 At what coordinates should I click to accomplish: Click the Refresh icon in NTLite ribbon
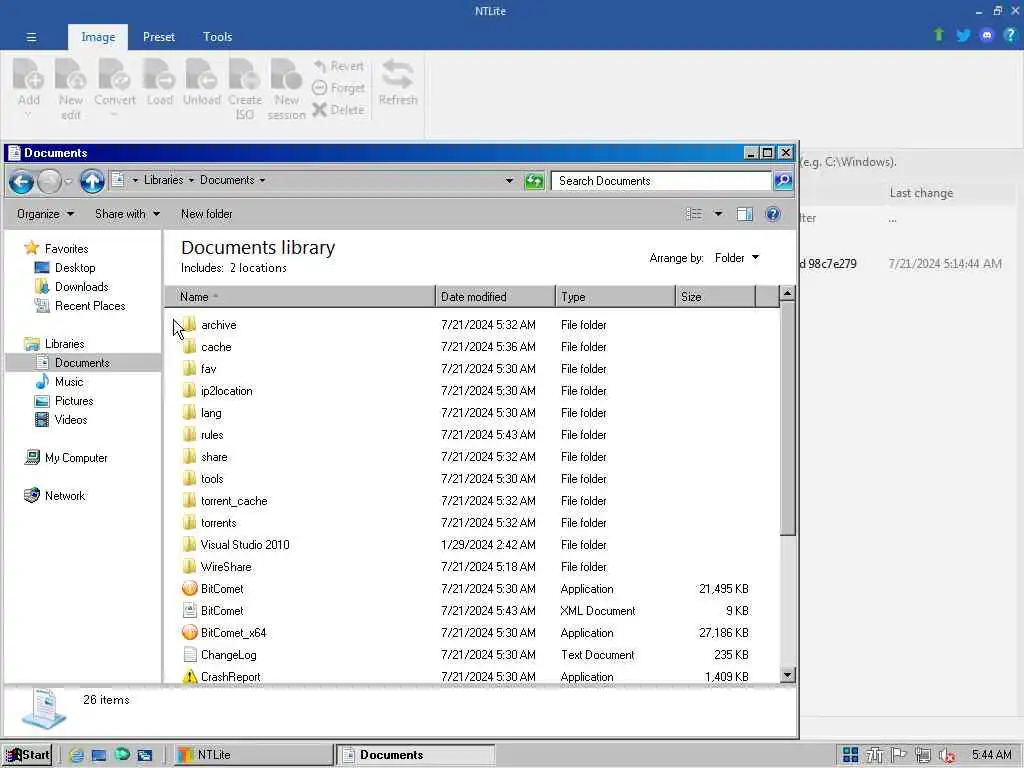[398, 82]
